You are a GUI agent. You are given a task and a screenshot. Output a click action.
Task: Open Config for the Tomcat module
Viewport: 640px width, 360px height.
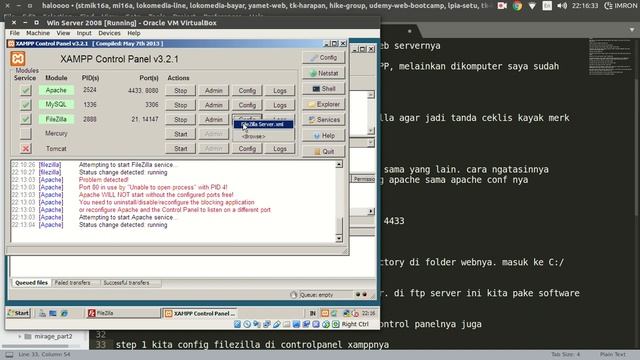pyautogui.click(x=247, y=149)
